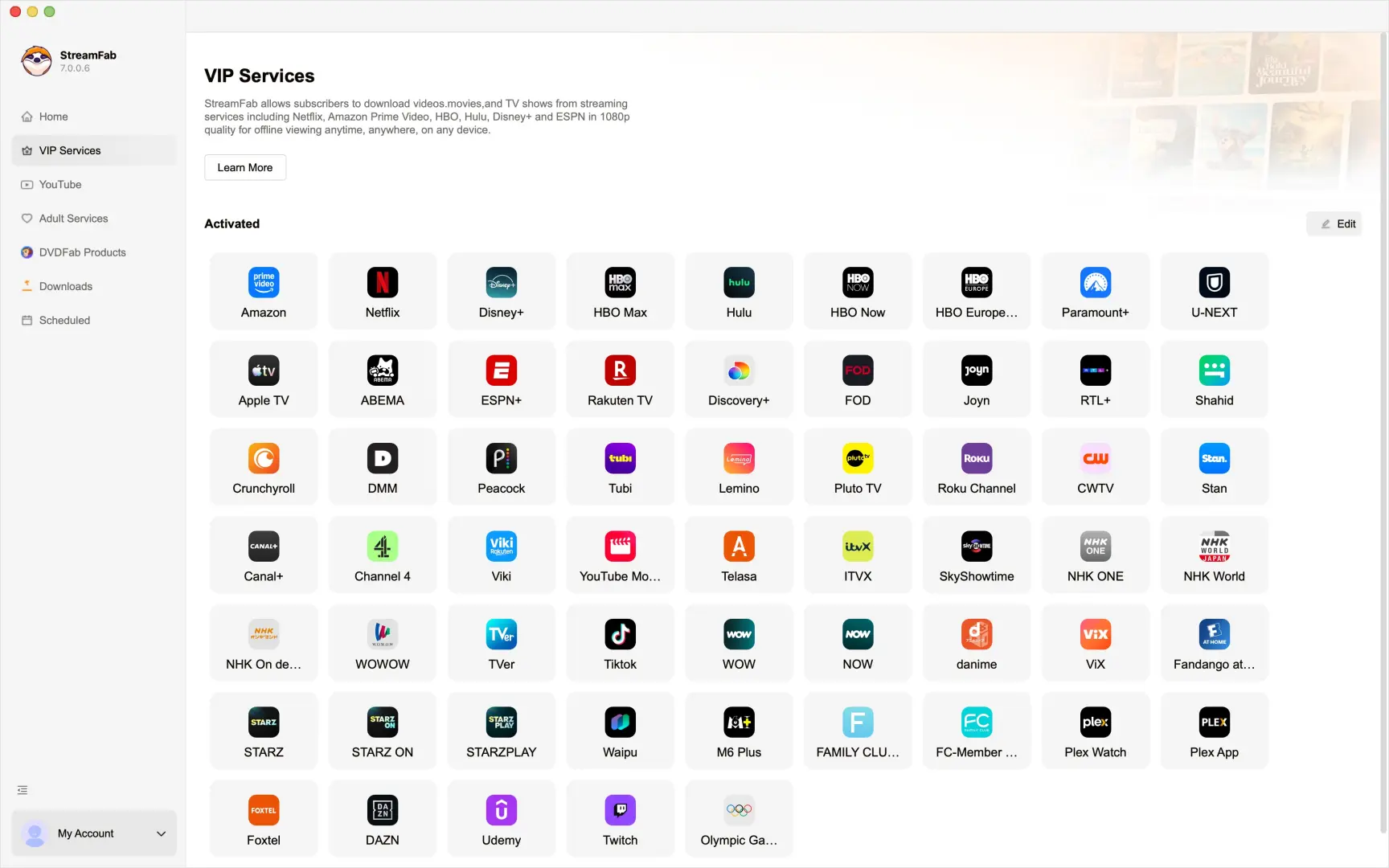Viewport: 1389px width, 868px height.
Task: Open the CWTV service
Action: (x=1096, y=468)
